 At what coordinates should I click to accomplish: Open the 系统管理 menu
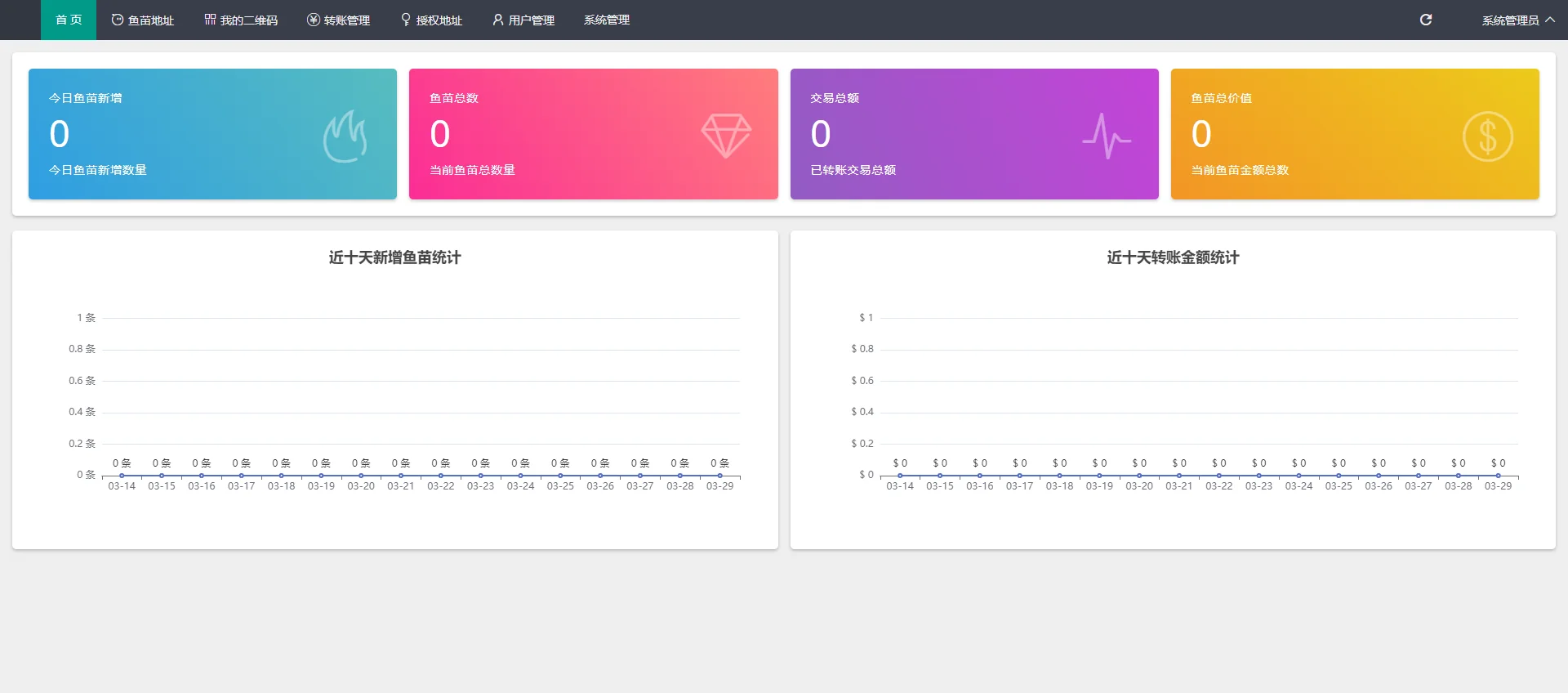607,20
